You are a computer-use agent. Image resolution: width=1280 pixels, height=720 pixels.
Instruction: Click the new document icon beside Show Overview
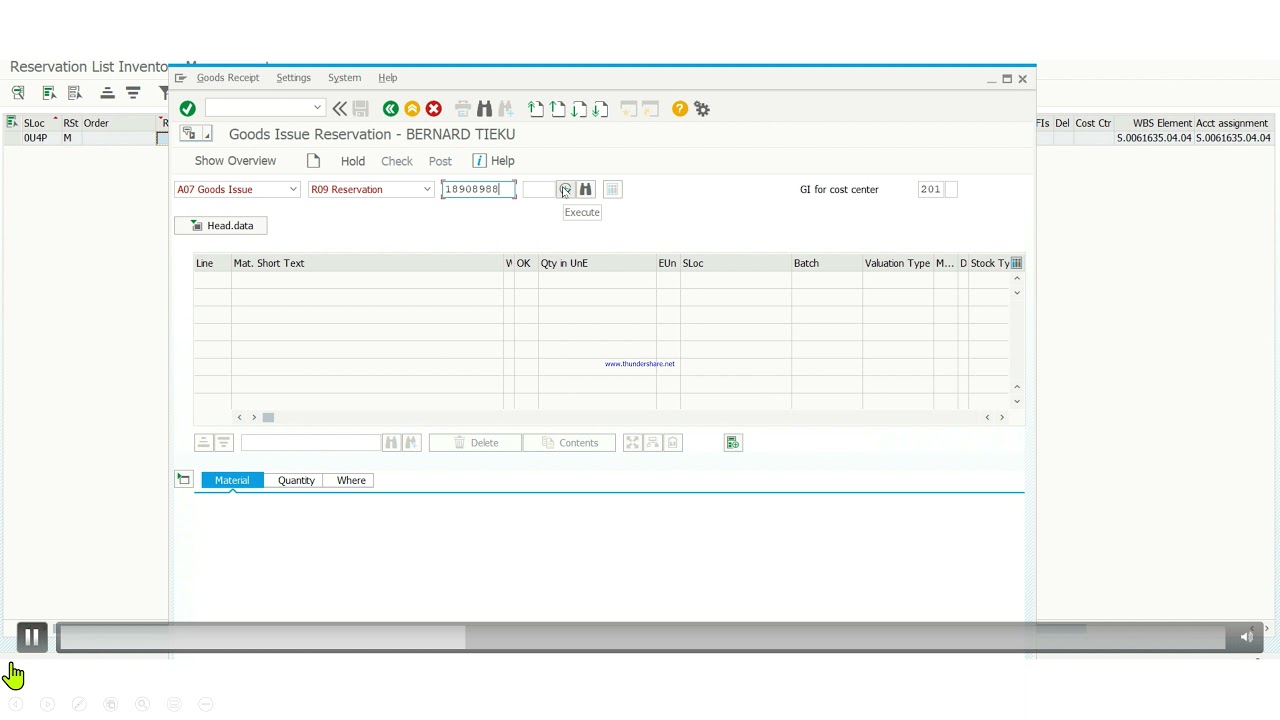click(x=313, y=161)
